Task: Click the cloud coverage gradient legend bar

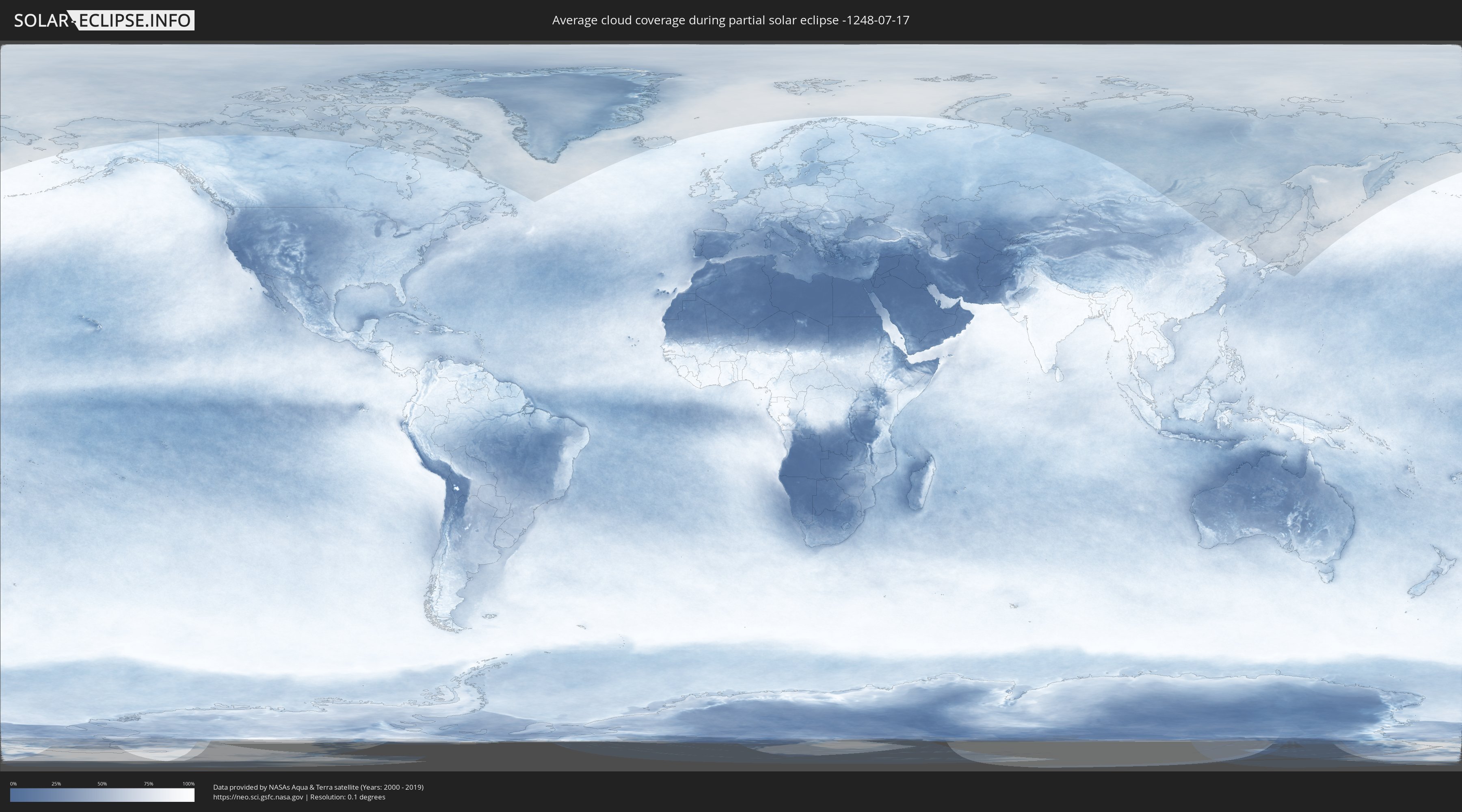Action: pos(102,795)
